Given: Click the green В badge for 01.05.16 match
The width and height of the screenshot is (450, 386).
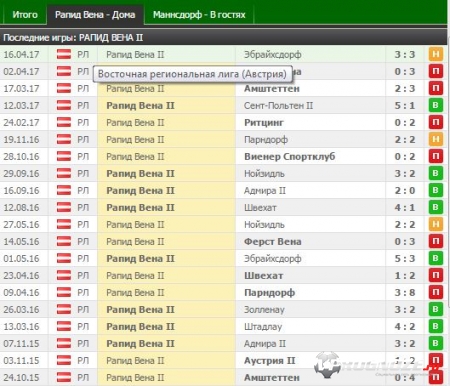Looking at the screenshot, I should click(x=436, y=258).
